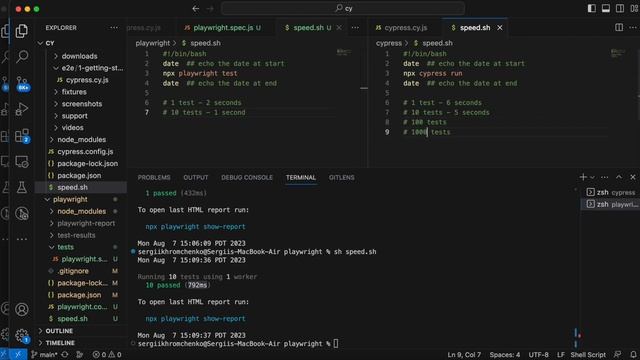640x360 pixels.
Task: Customize layout from title bar
Action: 634,9
